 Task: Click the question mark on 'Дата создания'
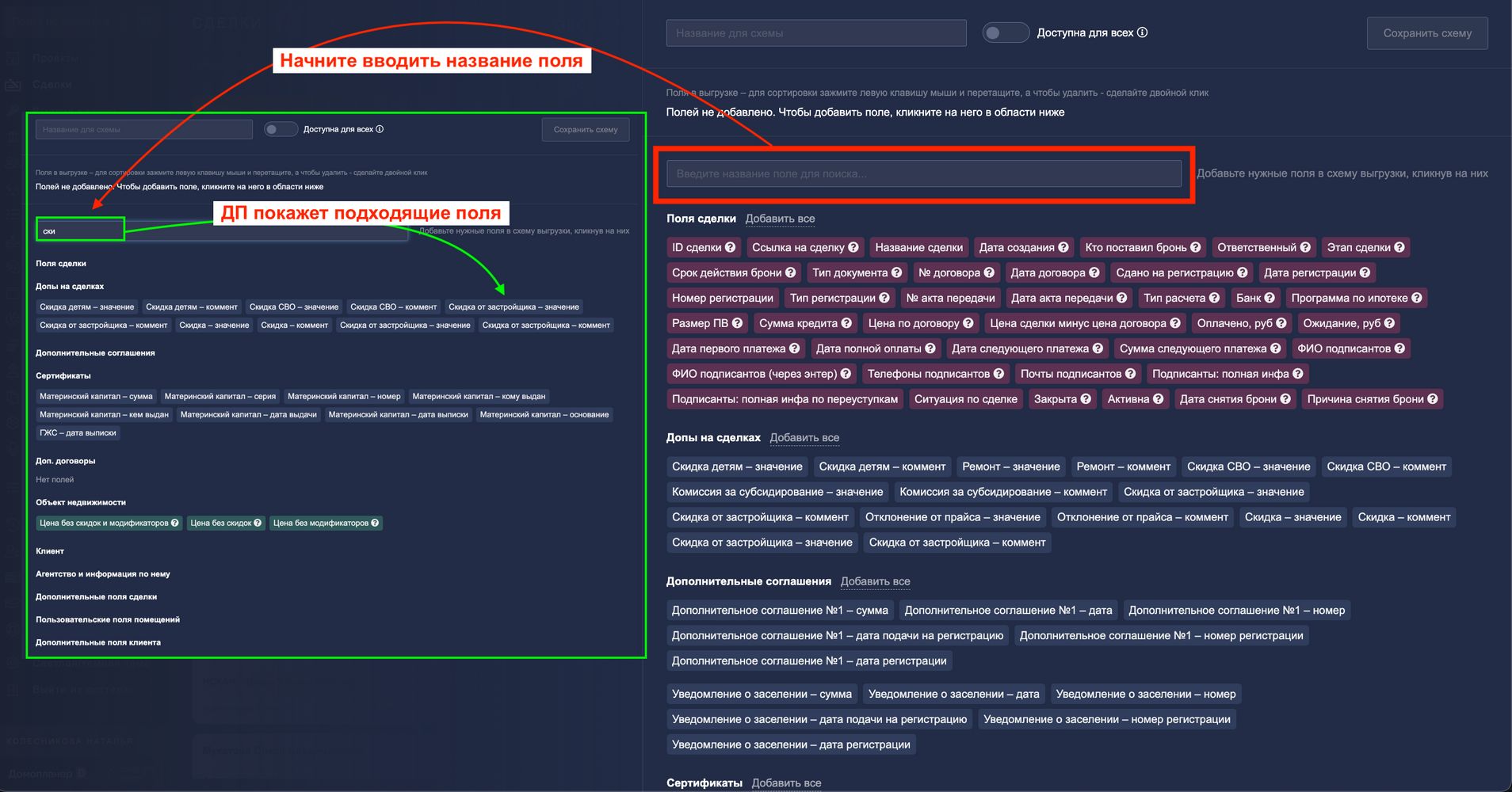1063,247
